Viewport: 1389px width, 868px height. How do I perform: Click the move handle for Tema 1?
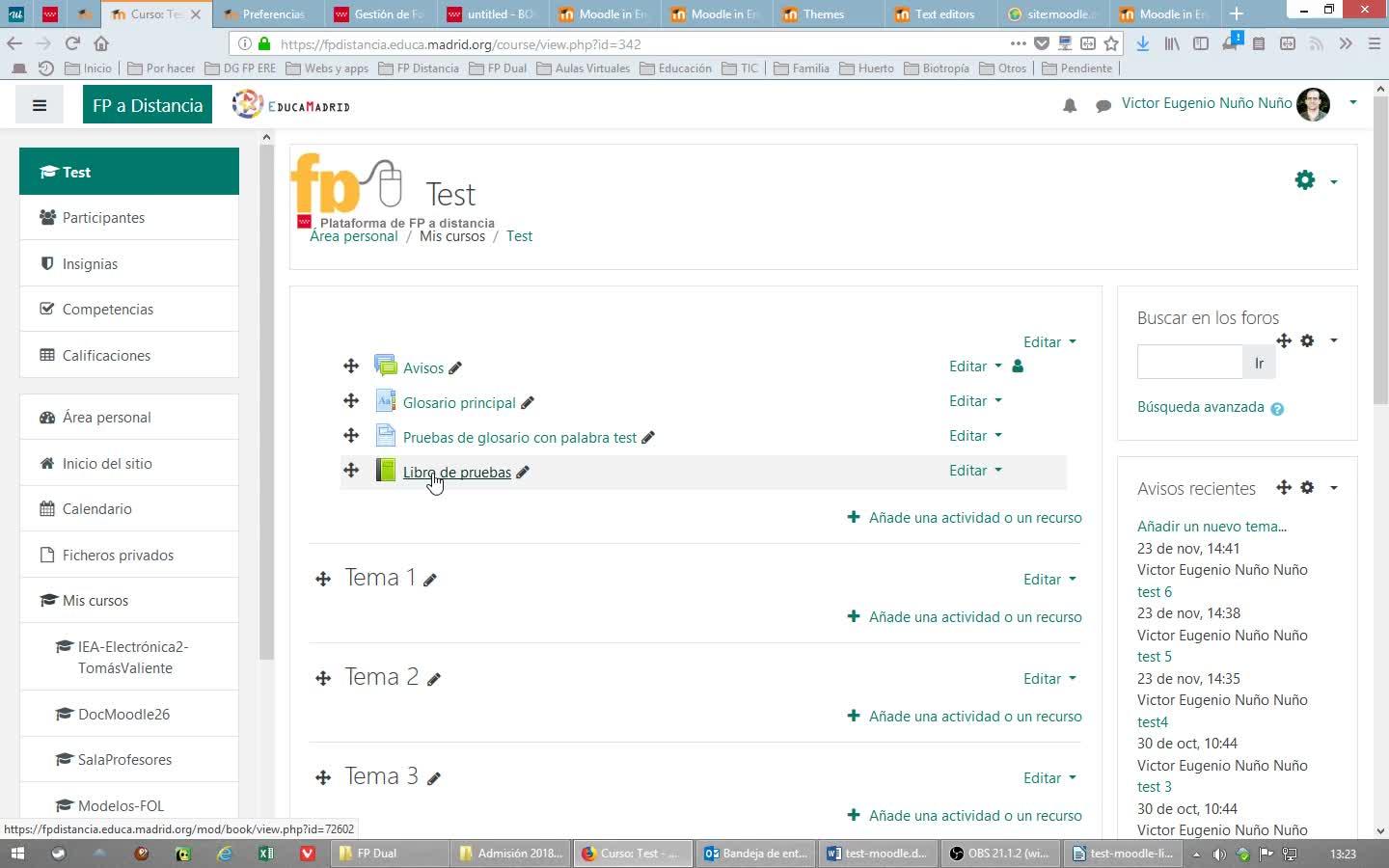click(323, 579)
